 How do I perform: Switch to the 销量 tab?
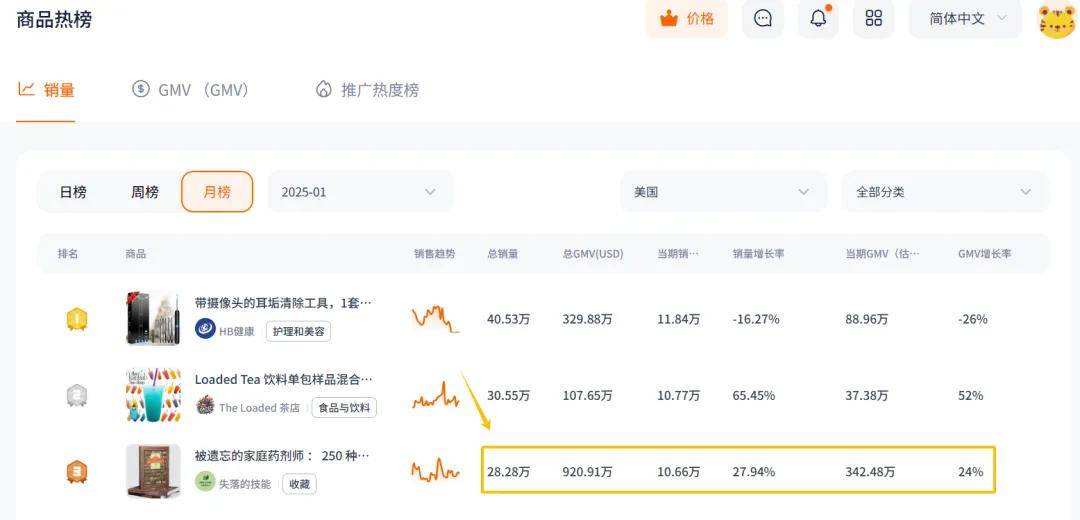[46, 90]
